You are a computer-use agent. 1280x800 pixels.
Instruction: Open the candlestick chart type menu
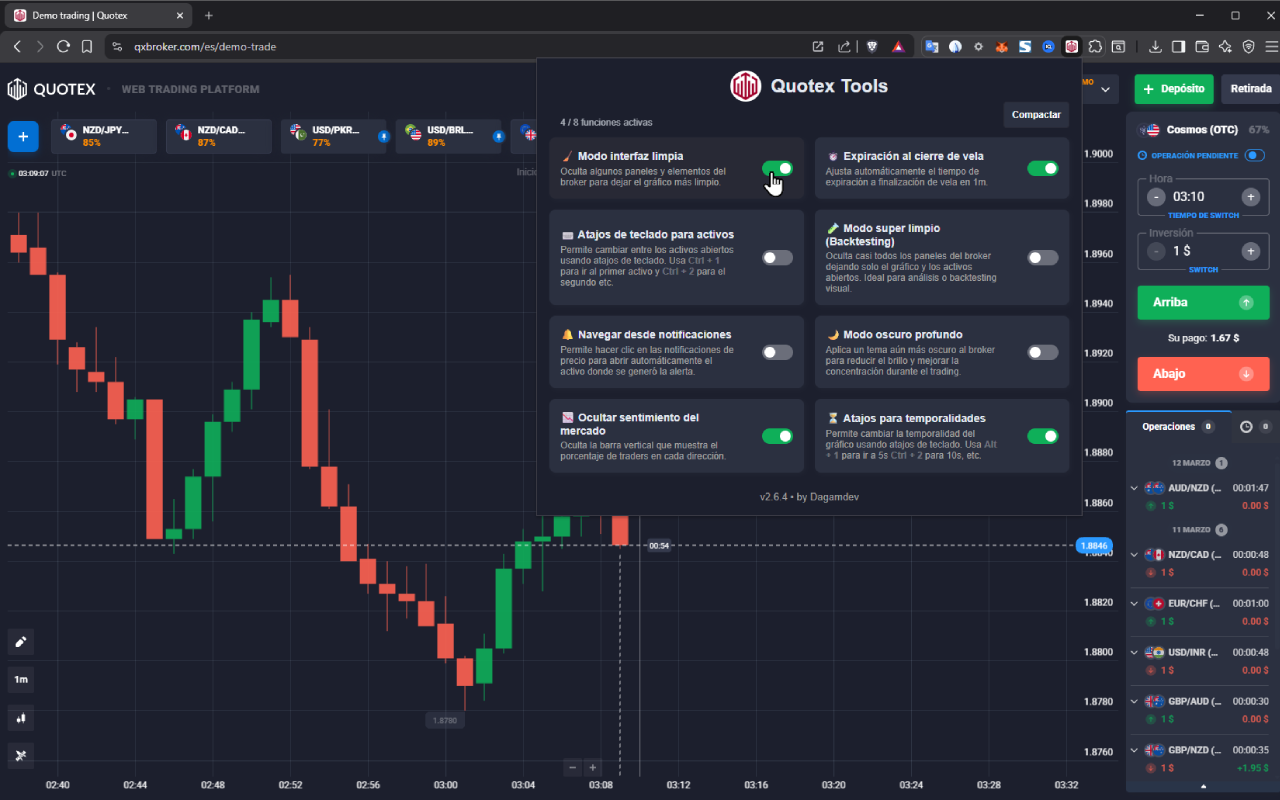[x=21, y=717]
